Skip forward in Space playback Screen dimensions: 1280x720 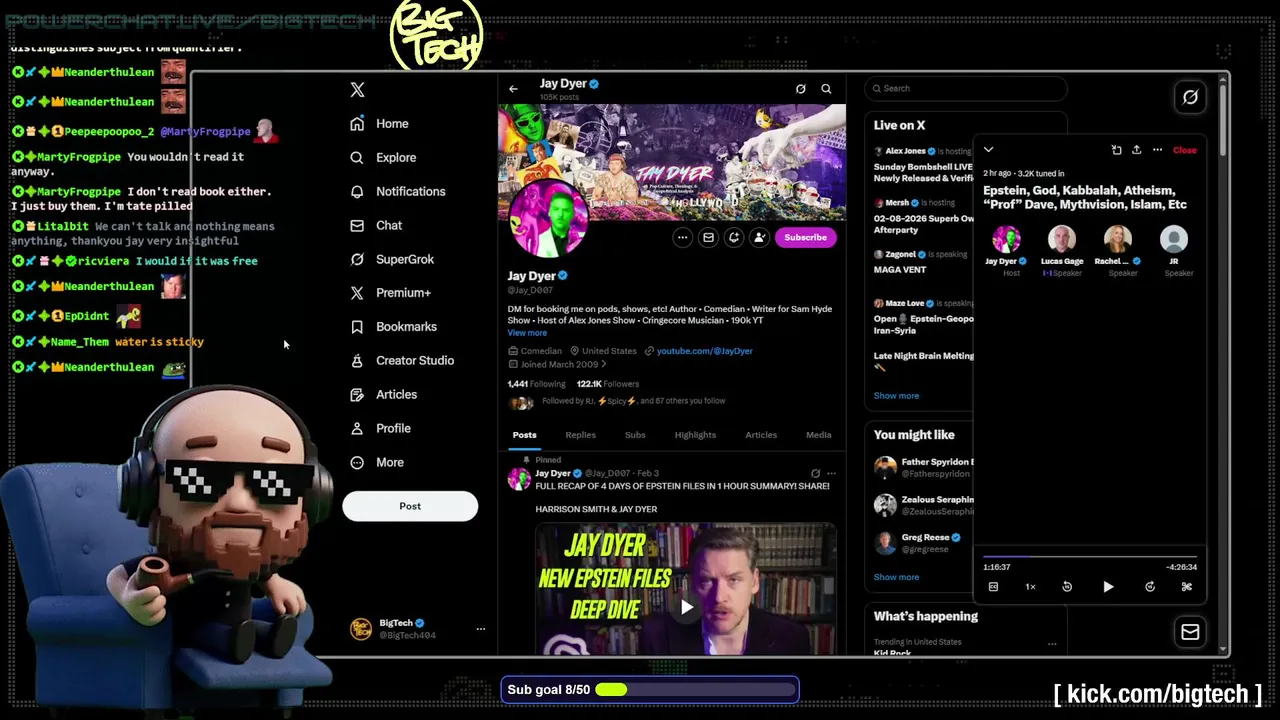[1149, 588]
